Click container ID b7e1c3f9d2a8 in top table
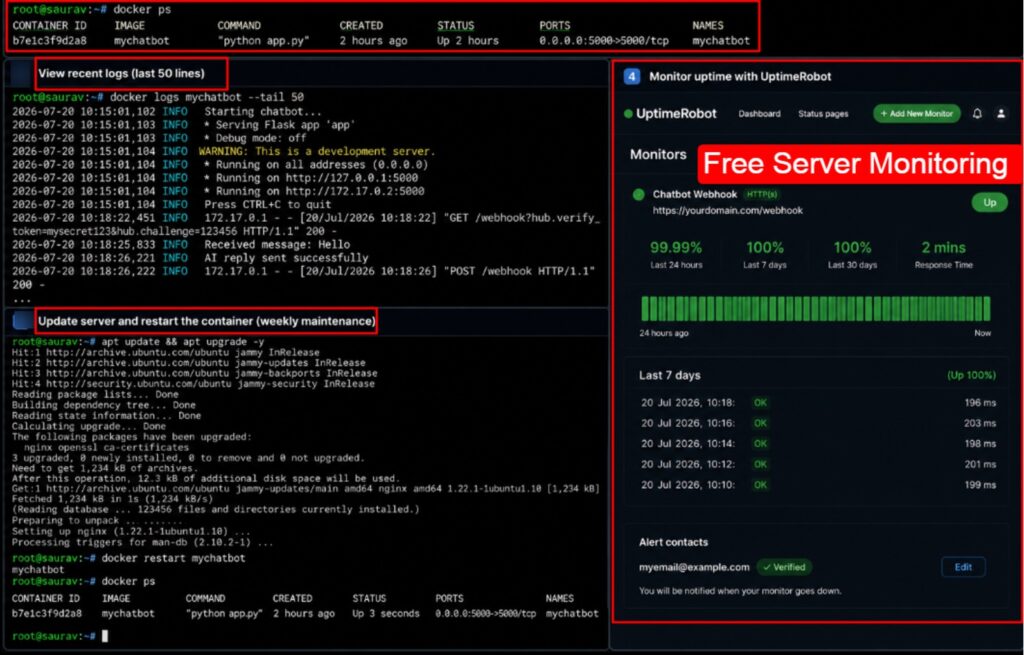Viewport: 1024px width, 655px height. click(49, 40)
